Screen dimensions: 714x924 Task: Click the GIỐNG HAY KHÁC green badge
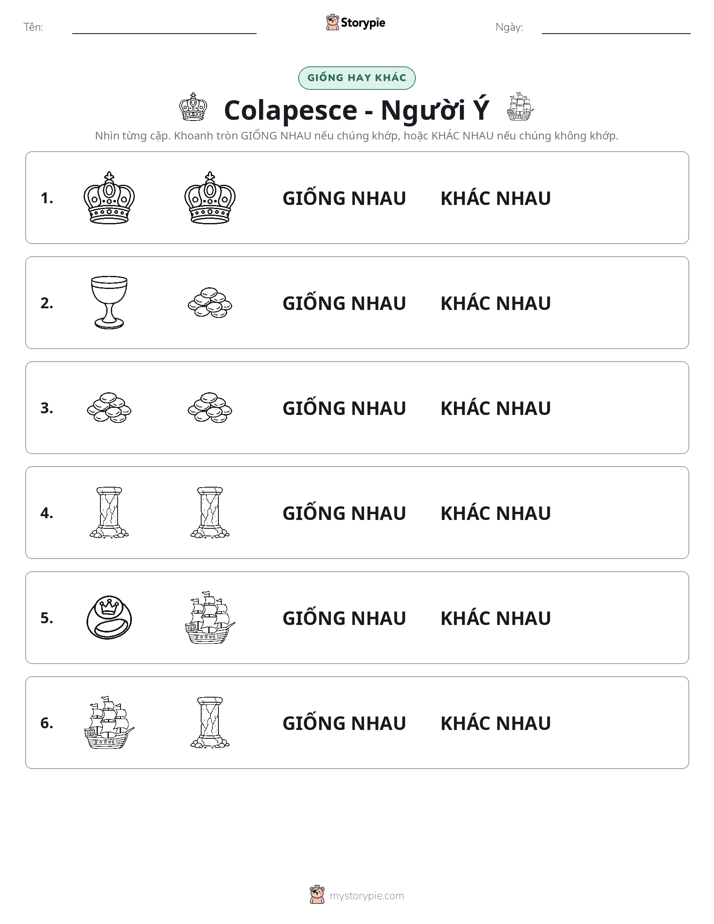pyautogui.click(x=356, y=78)
